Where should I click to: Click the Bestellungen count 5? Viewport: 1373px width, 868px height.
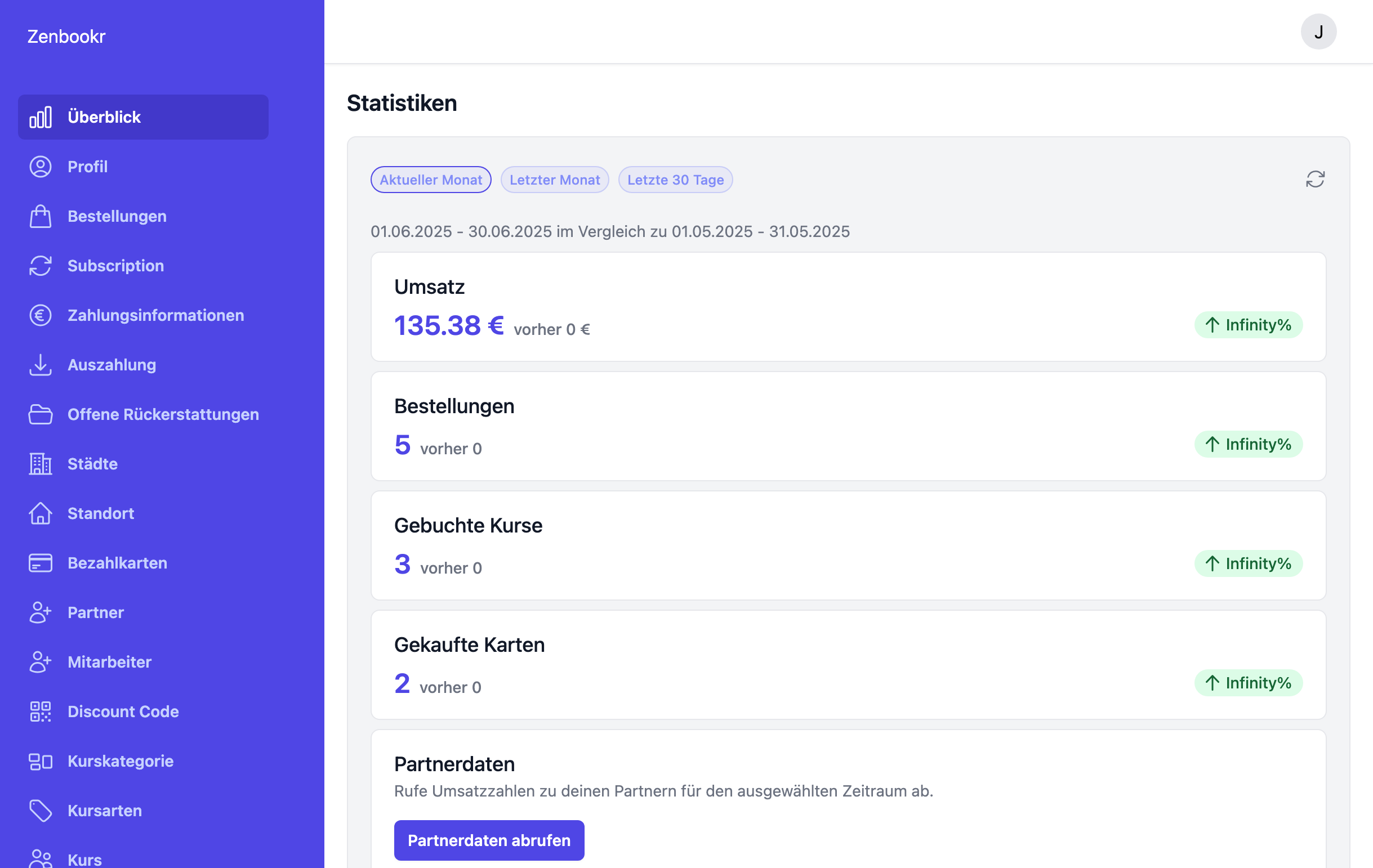(402, 445)
